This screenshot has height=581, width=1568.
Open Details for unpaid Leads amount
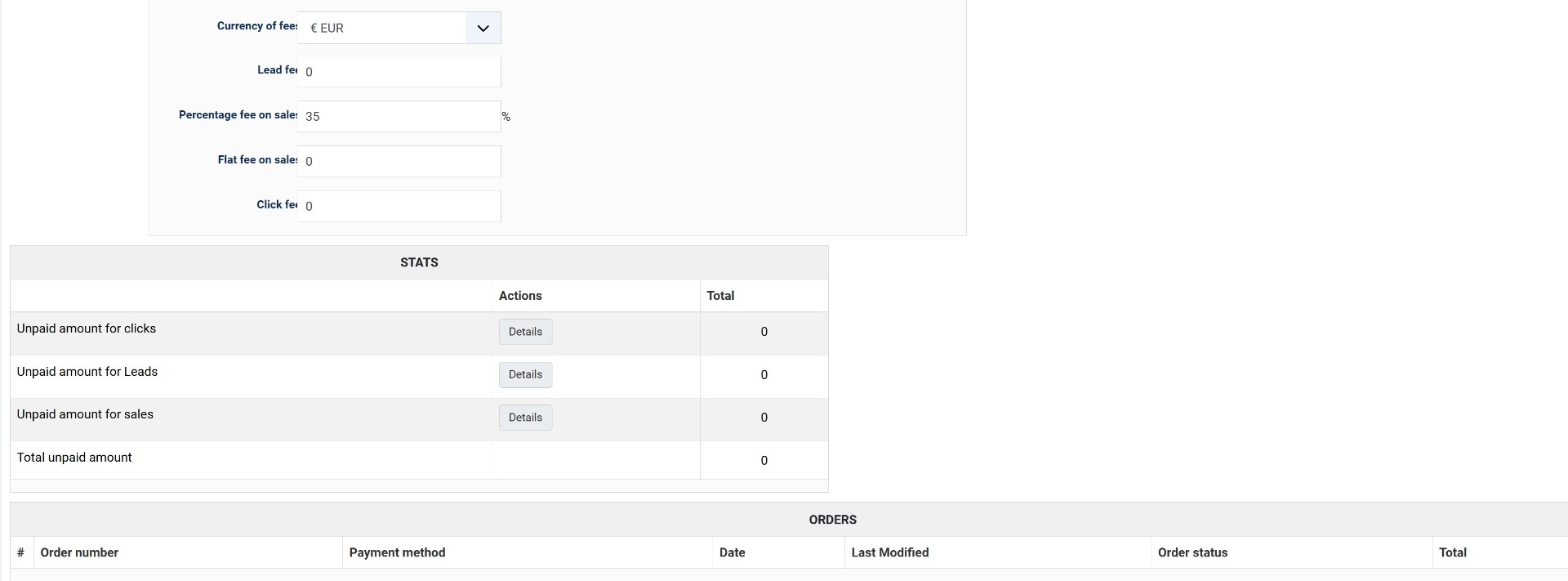pyautogui.click(x=525, y=375)
